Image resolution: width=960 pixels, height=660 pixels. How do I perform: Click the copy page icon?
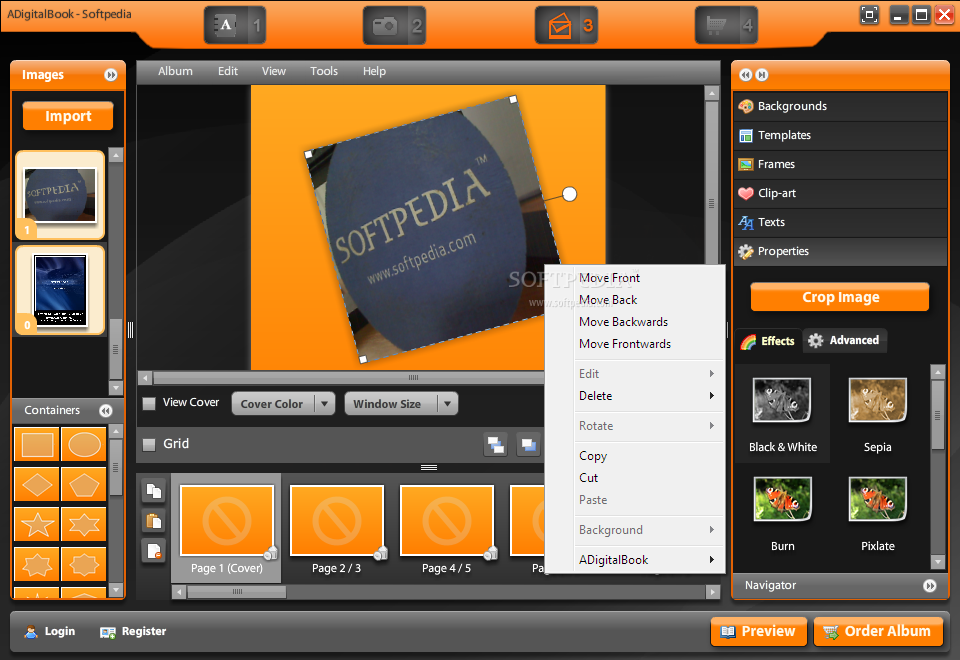(x=154, y=490)
